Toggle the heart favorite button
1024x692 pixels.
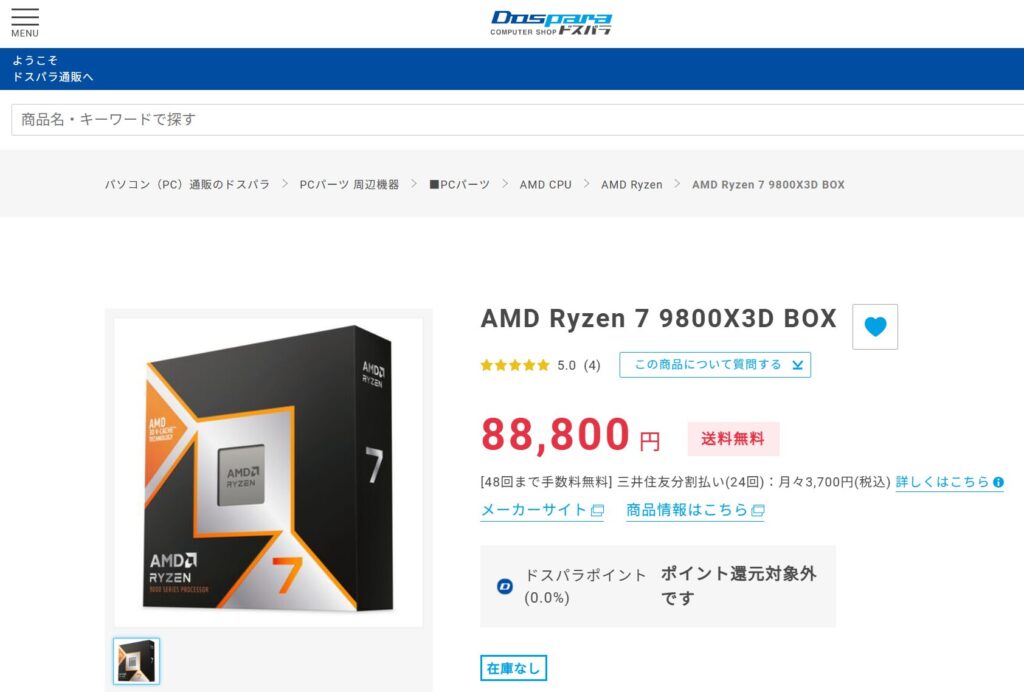click(x=875, y=326)
